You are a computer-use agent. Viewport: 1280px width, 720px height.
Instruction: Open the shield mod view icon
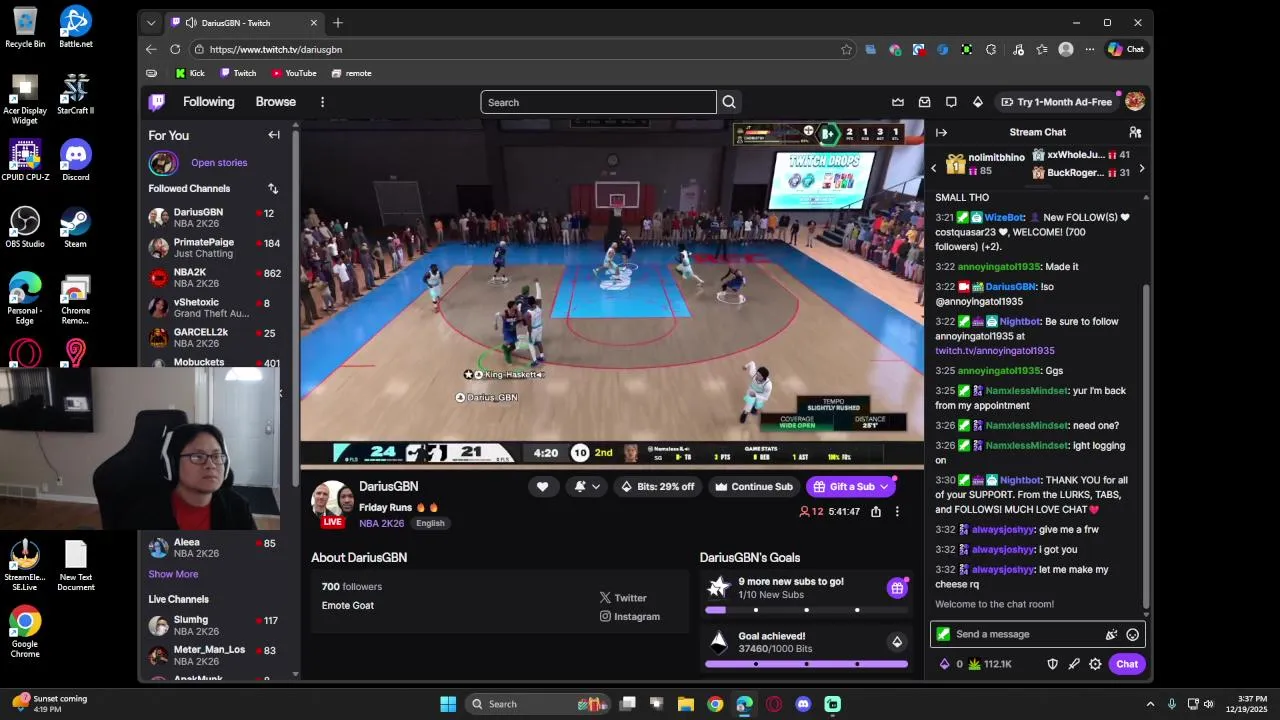1052,664
